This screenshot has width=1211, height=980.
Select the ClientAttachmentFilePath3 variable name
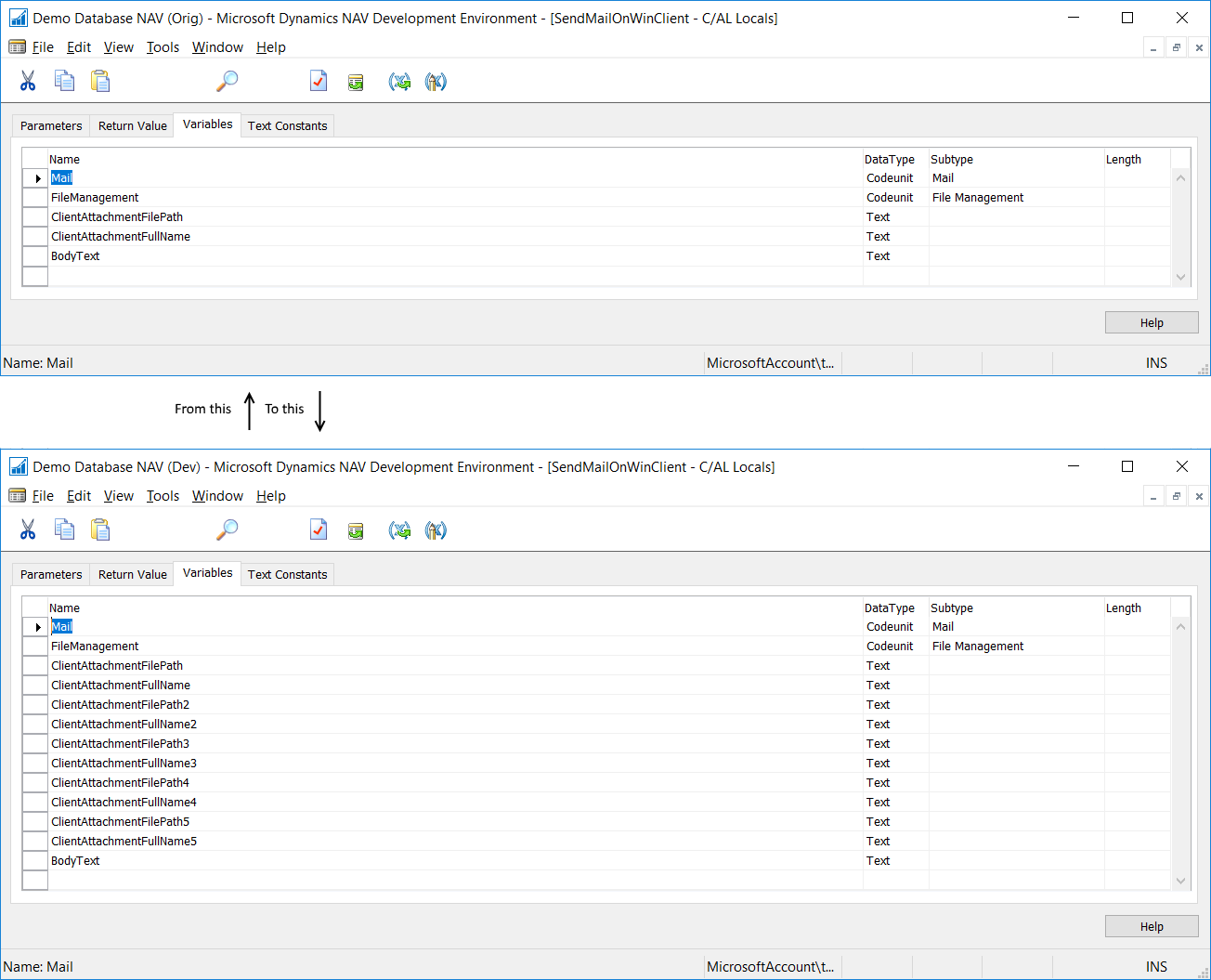[120, 744]
